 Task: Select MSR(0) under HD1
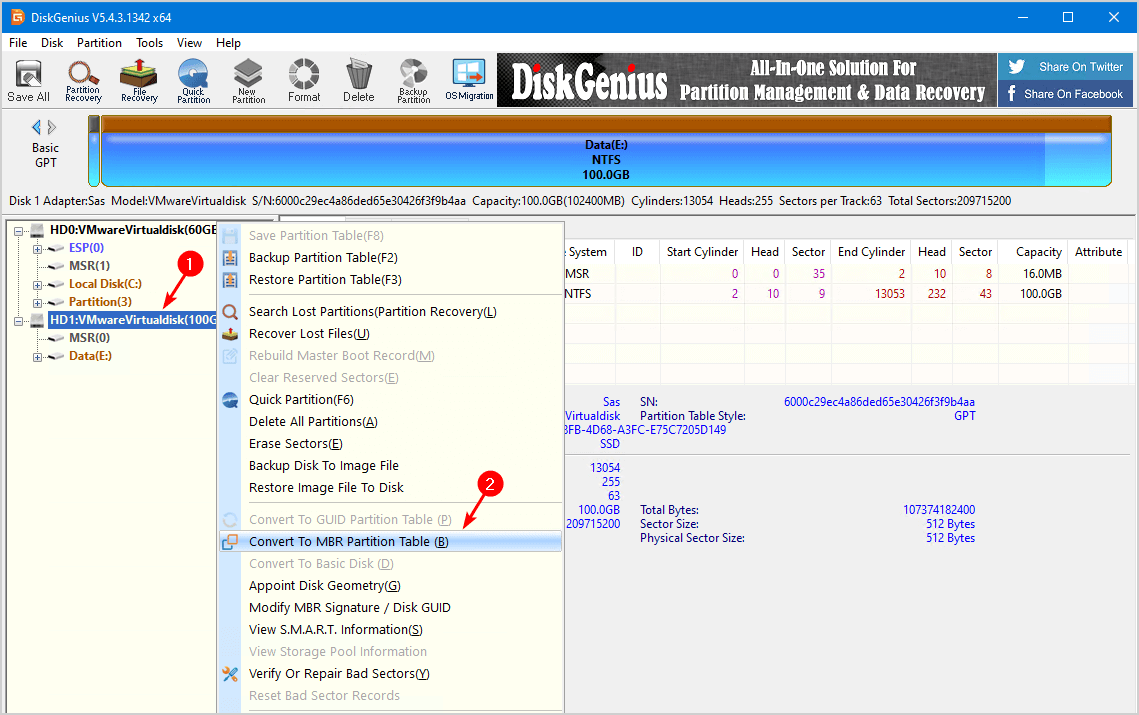click(x=89, y=338)
